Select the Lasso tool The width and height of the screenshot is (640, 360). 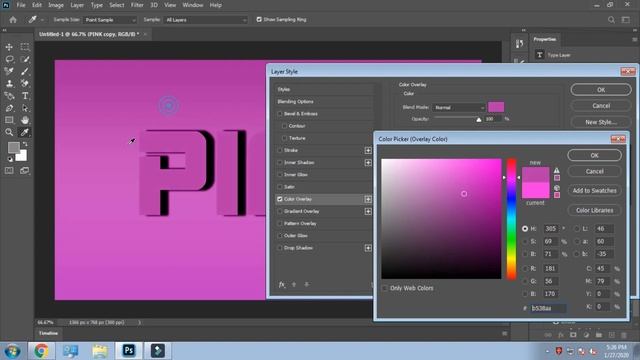[x=9, y=59]
